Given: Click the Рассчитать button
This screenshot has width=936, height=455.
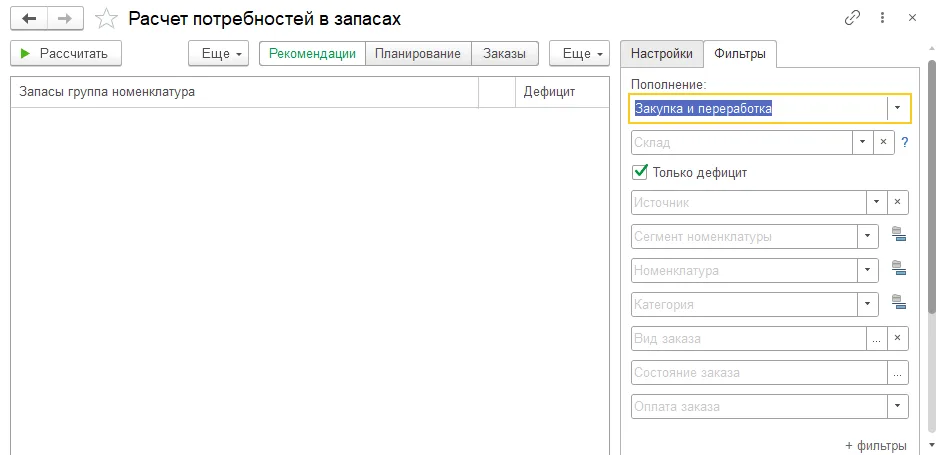Looking at the screenshot, I should click(66, 53).
